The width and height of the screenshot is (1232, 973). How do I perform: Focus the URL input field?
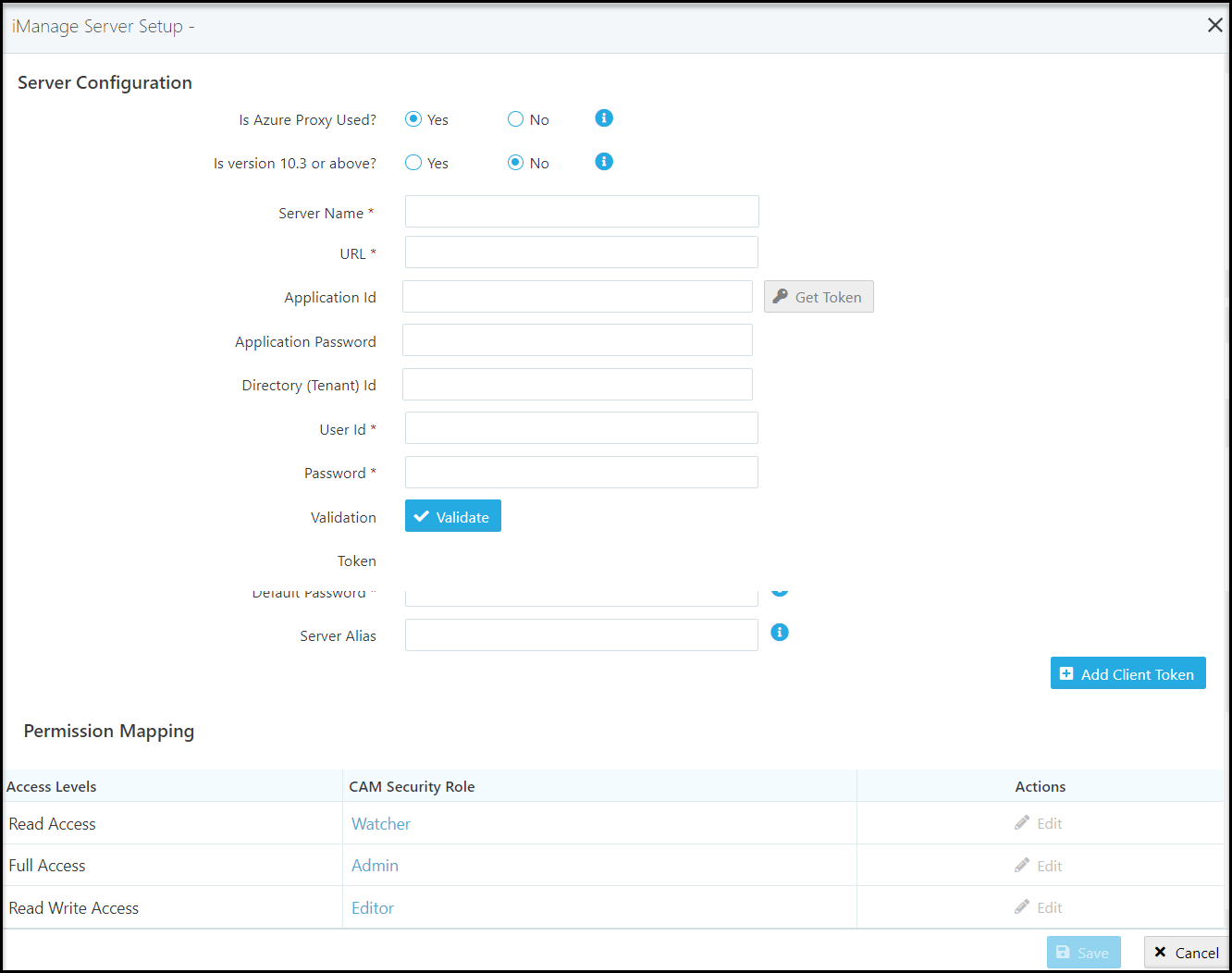pos(582,252)
